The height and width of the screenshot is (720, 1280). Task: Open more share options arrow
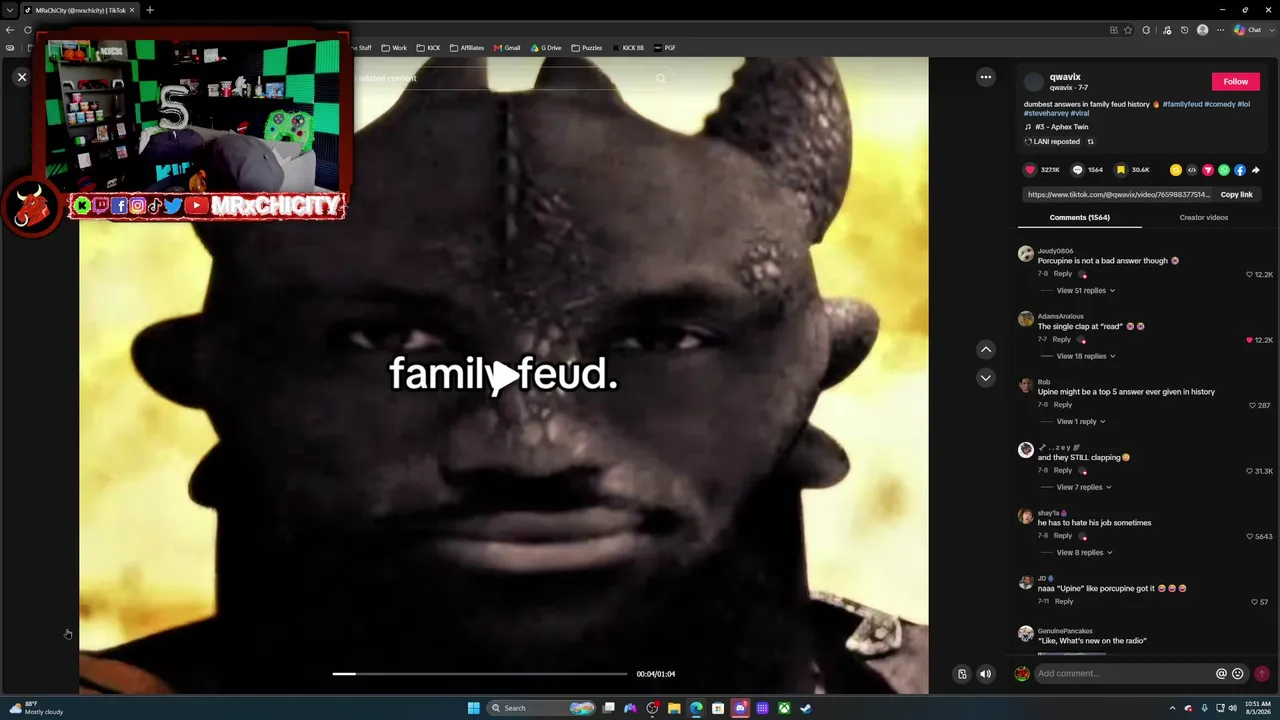(x=1256, y=170)
